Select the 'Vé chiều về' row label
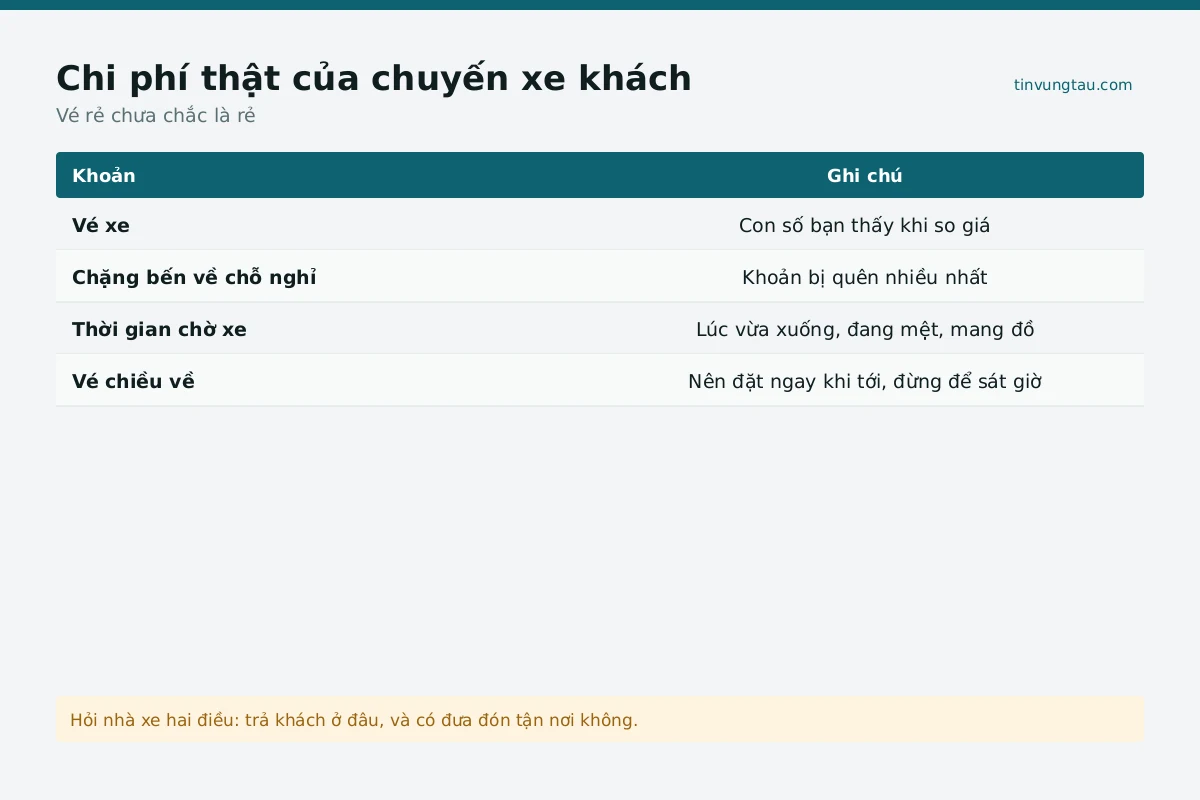1200x800 pixels. [133, 381]
